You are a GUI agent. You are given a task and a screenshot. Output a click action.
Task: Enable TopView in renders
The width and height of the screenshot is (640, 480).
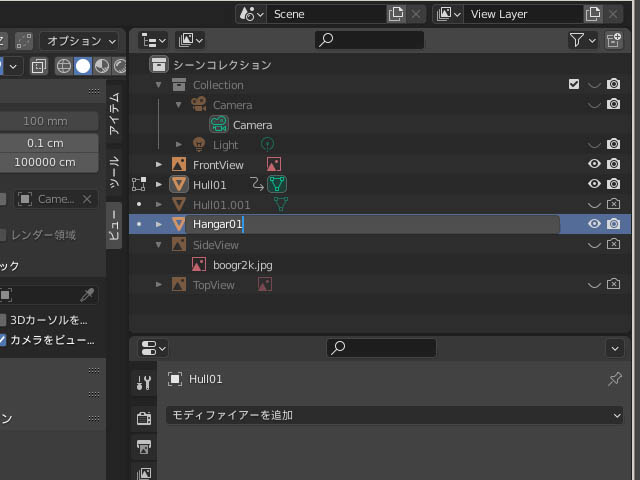613,284
